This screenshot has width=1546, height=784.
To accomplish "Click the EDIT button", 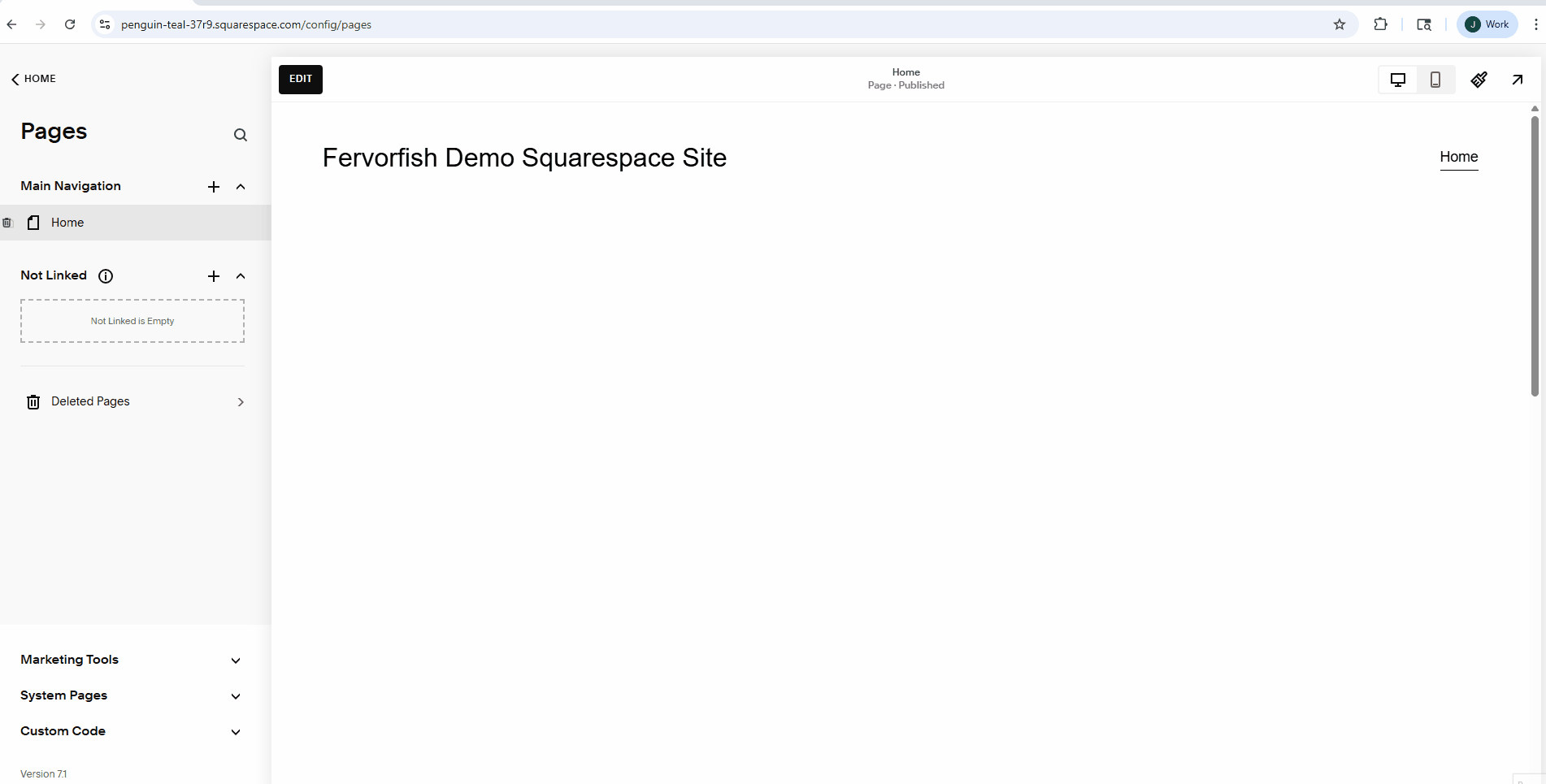I will coord(301,80).
